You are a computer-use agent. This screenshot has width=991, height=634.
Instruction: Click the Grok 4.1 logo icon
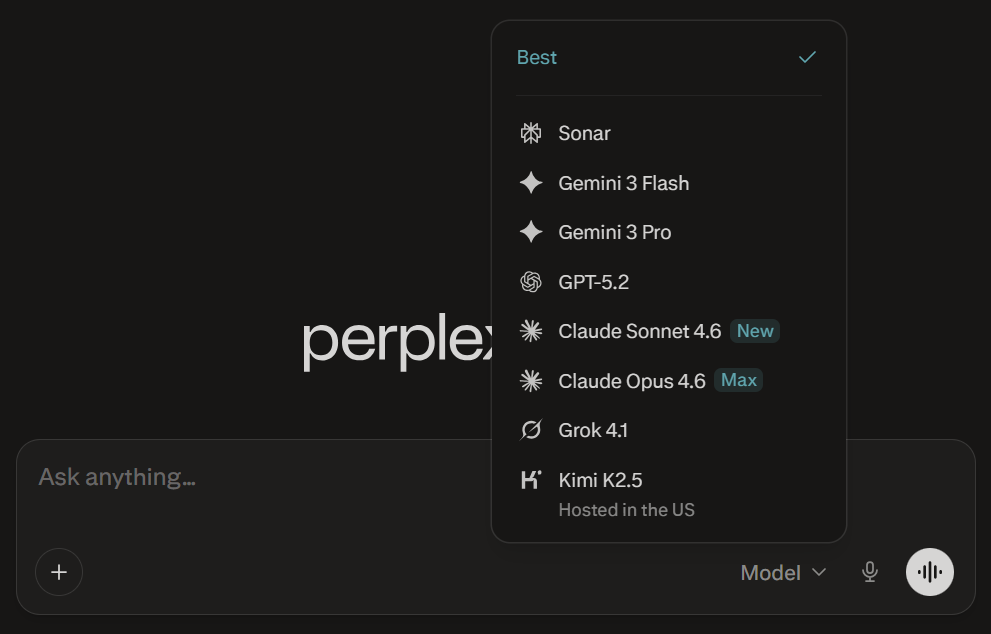click(x=531, y=429)
